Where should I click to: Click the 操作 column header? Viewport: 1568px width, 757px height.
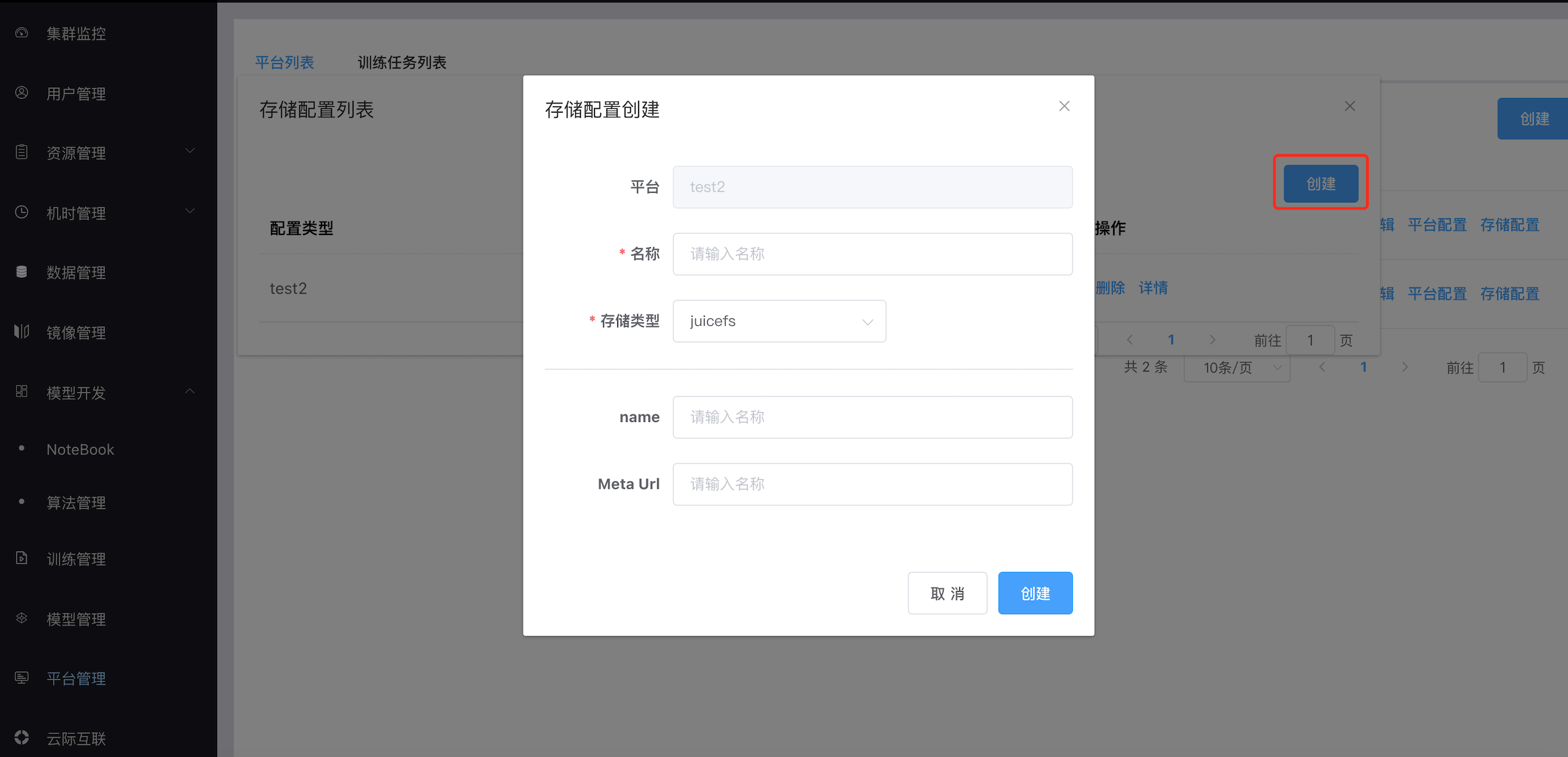click(1110, 228)
